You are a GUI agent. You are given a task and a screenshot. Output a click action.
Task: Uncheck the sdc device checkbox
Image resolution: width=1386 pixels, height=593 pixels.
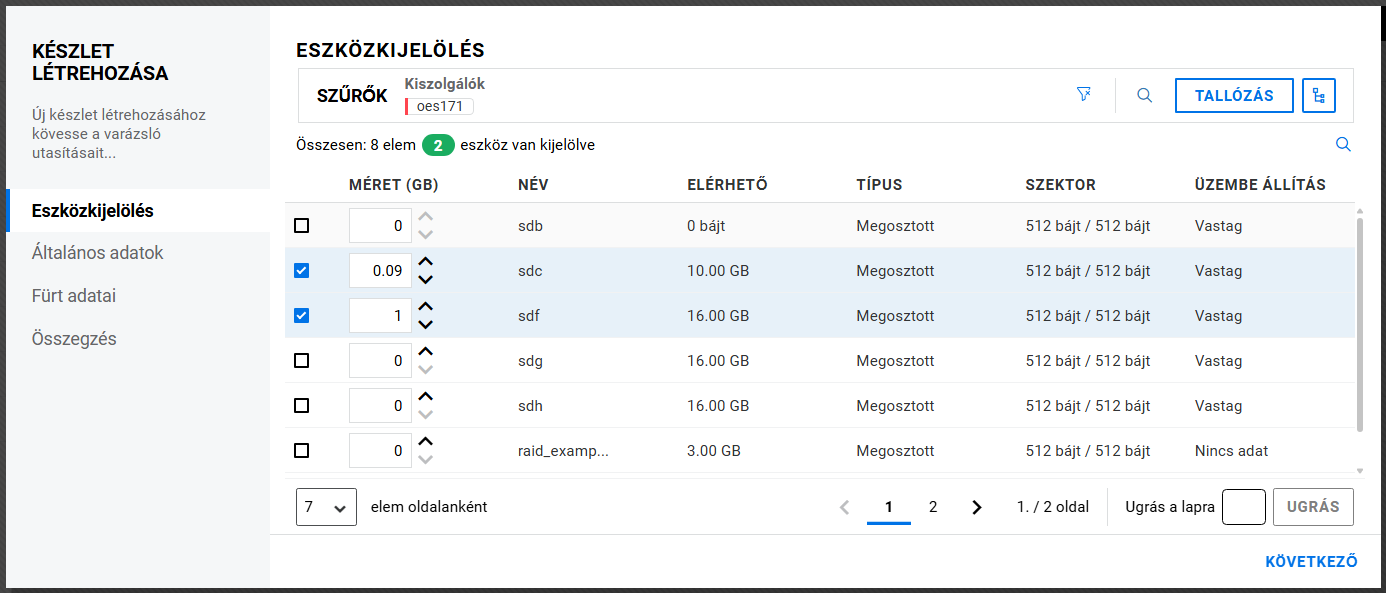[302, 271]
